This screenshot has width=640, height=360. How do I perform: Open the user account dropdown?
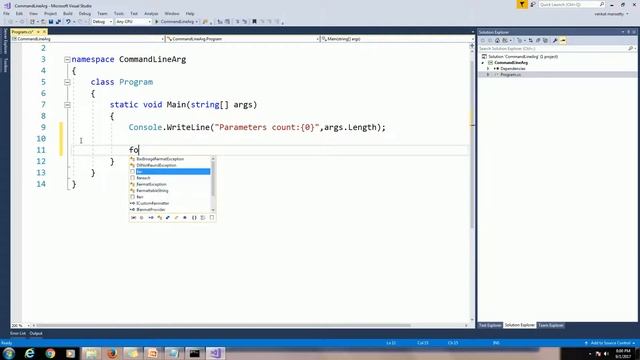tap(611, 14)
